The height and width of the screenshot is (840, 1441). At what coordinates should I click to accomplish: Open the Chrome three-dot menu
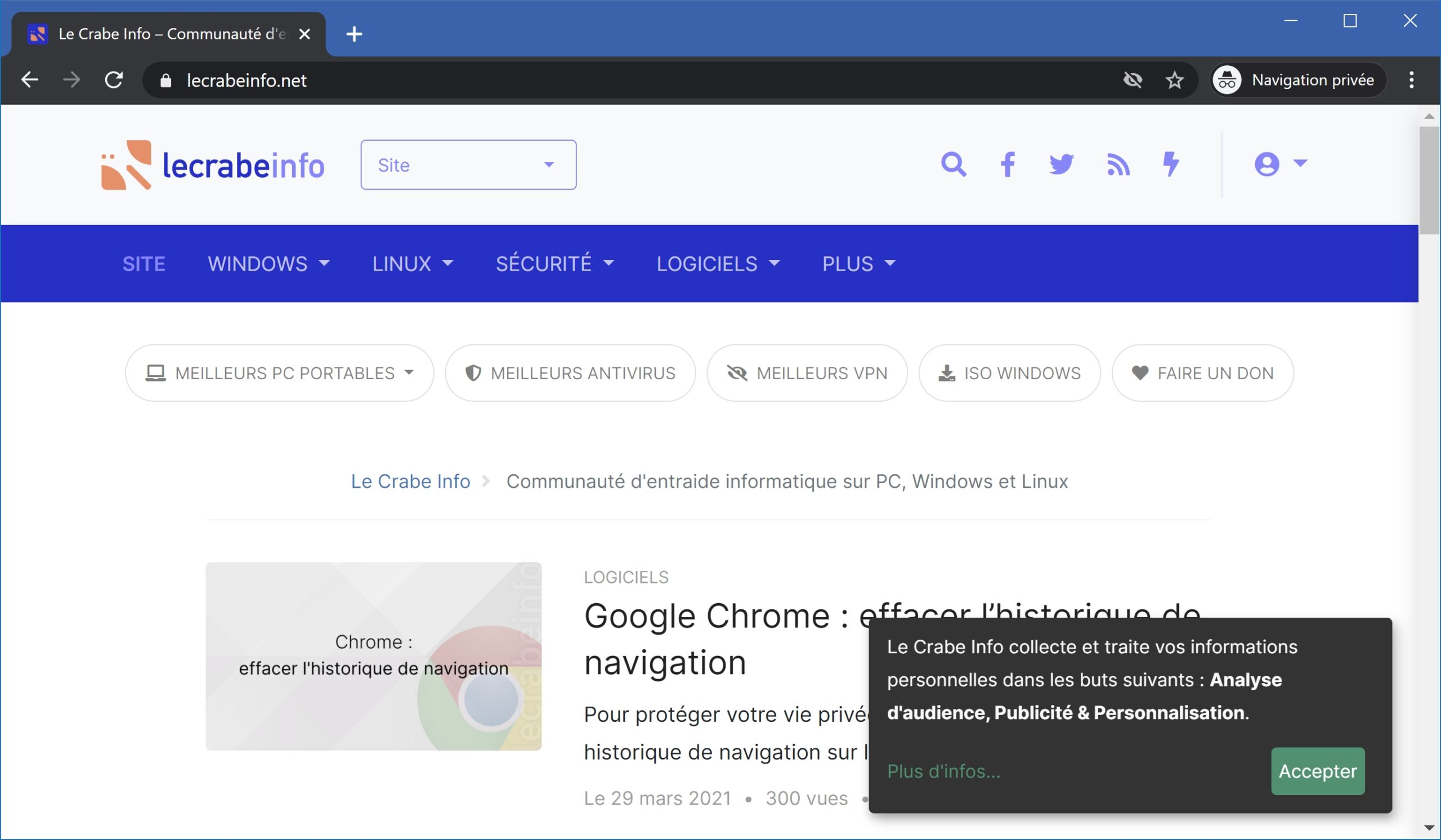coord(1411,80)
